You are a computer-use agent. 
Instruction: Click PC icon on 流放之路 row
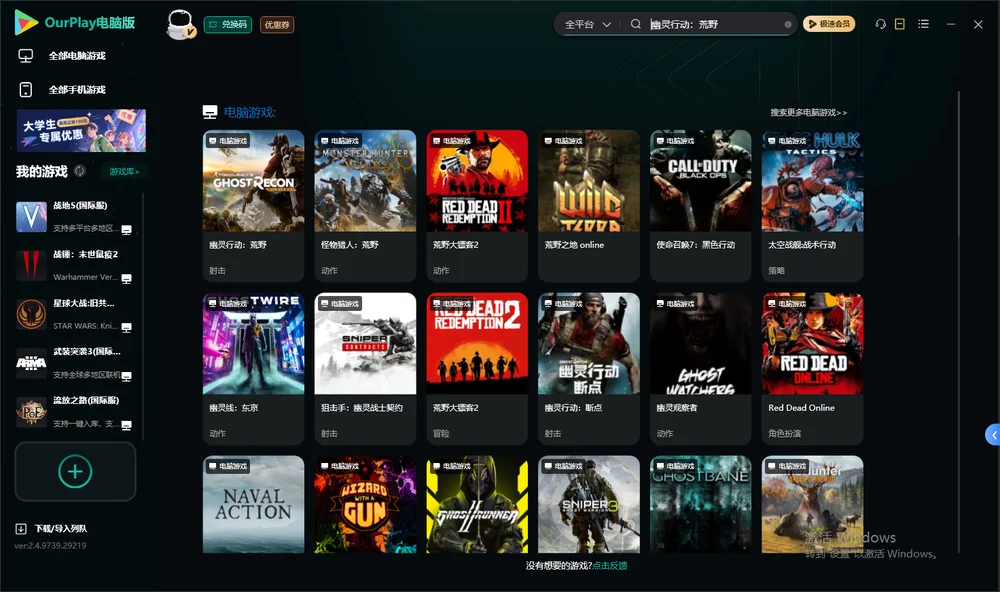[x=126, y=425]
